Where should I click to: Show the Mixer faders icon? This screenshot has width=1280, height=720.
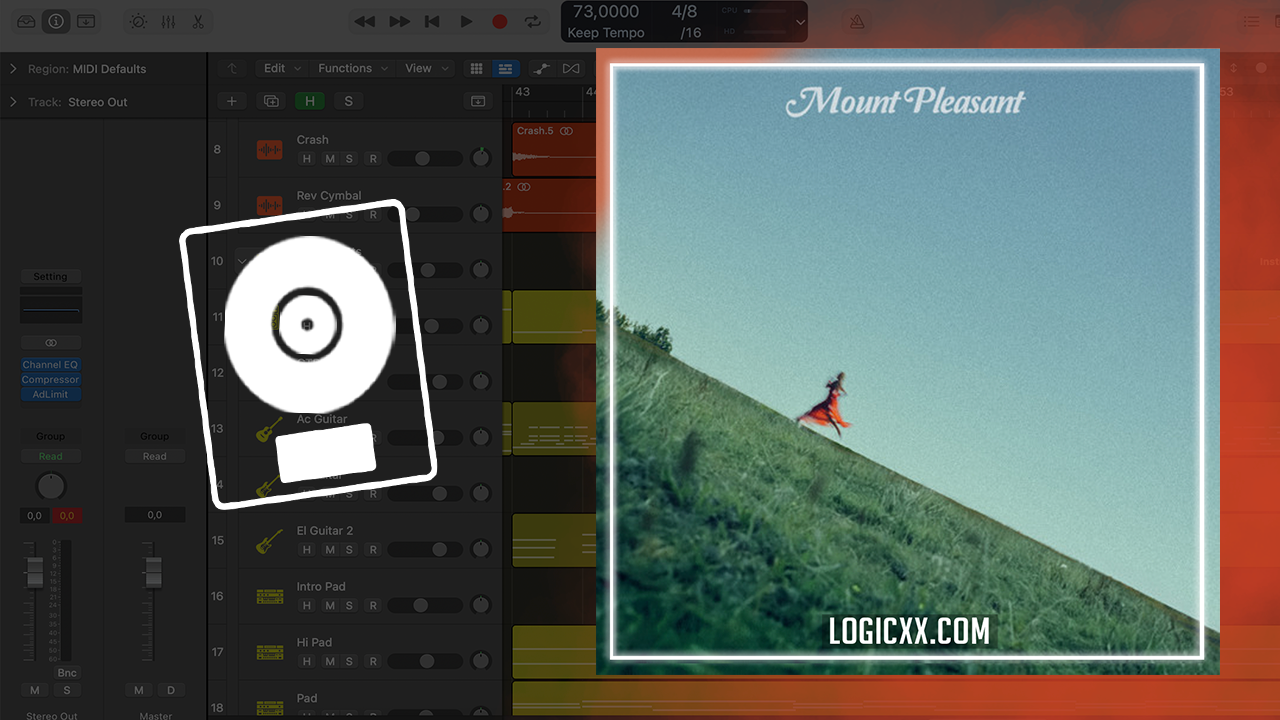168,21
